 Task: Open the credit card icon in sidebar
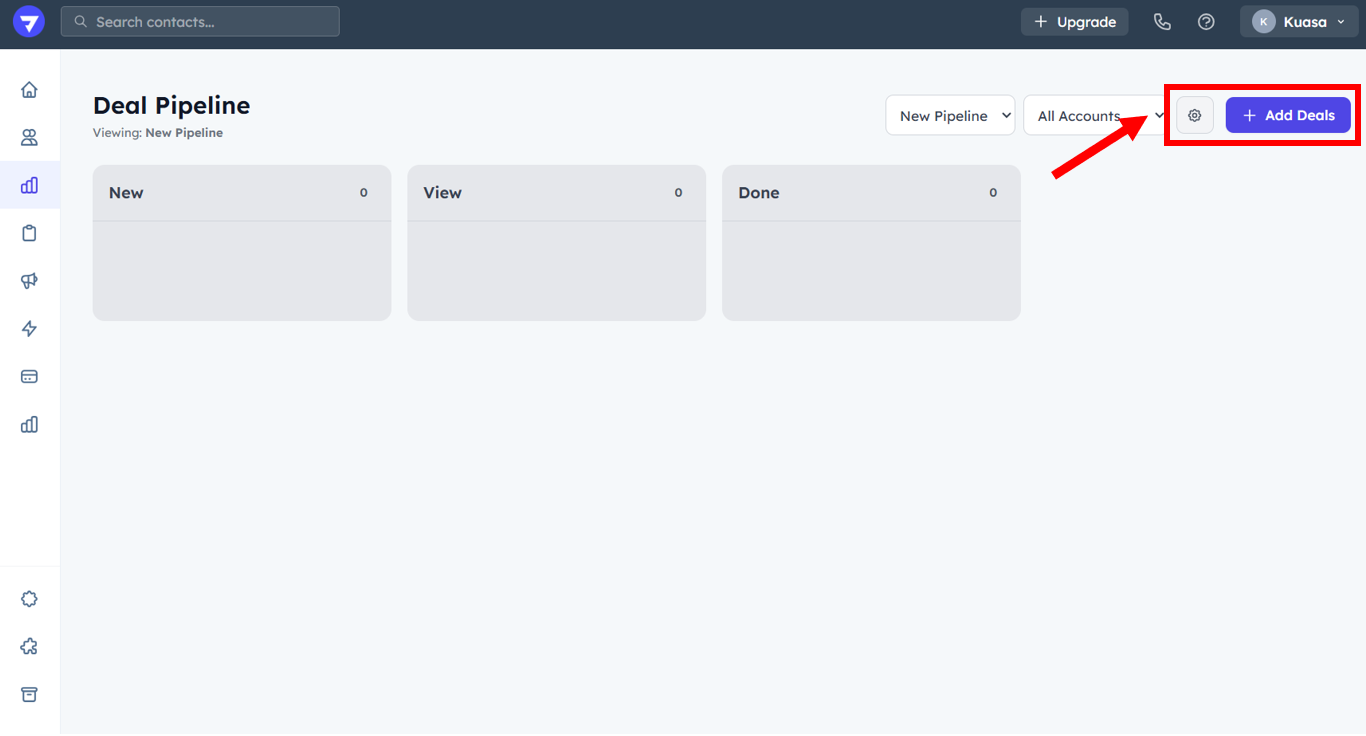tap(29, 377)
